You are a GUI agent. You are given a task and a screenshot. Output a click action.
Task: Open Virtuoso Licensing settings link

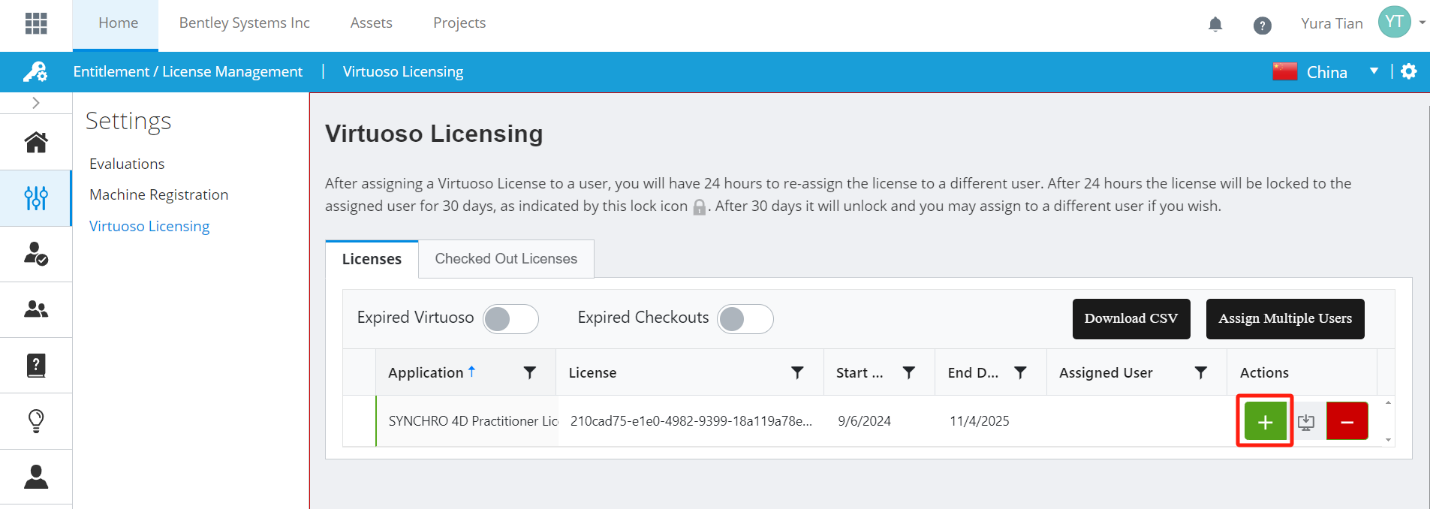[x=149, y=226]
